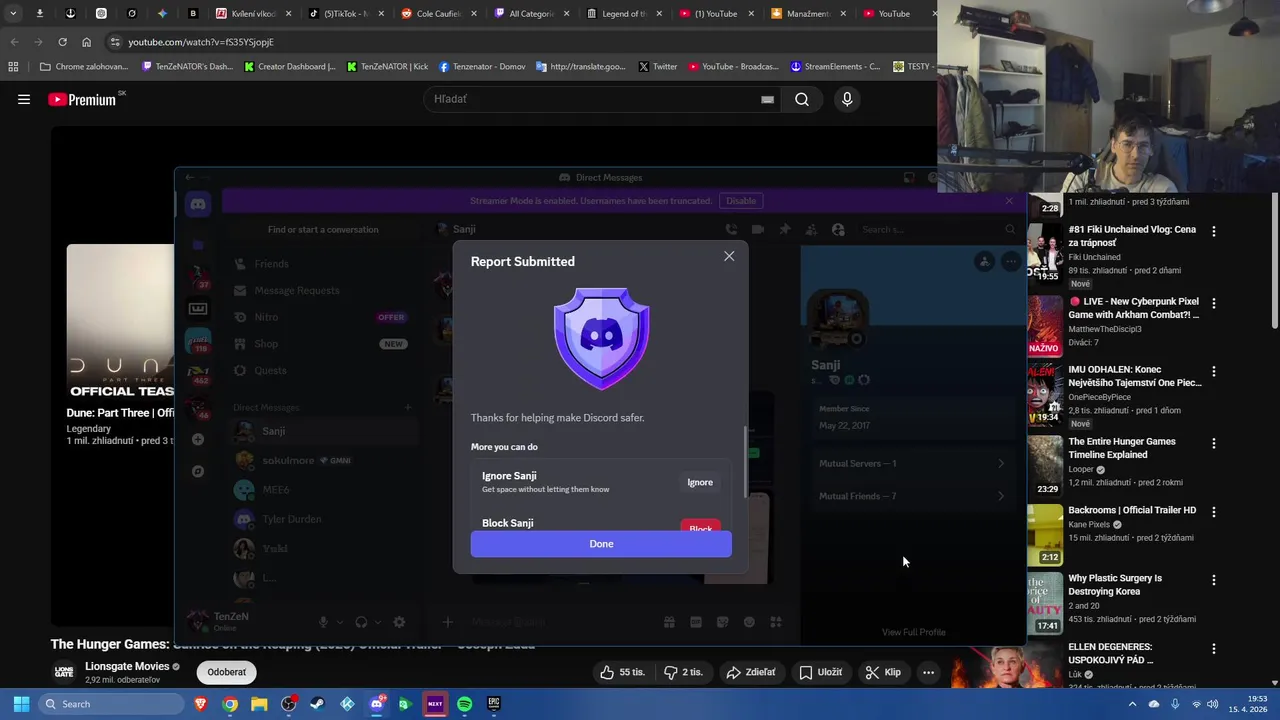1280x720 pixels.
Task: Open The Entire Hunger Games Timeline thumbnail
Action: click(x=1045, y=465)
